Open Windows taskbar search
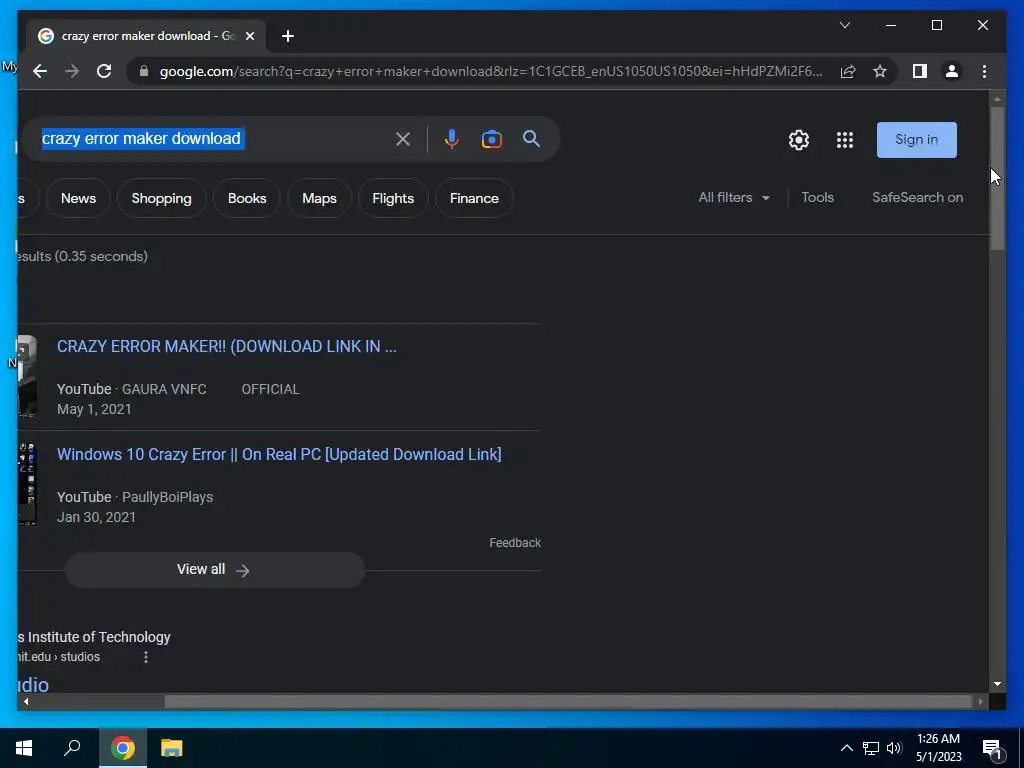Screen dimensions: 1024x768 (72, 748)
